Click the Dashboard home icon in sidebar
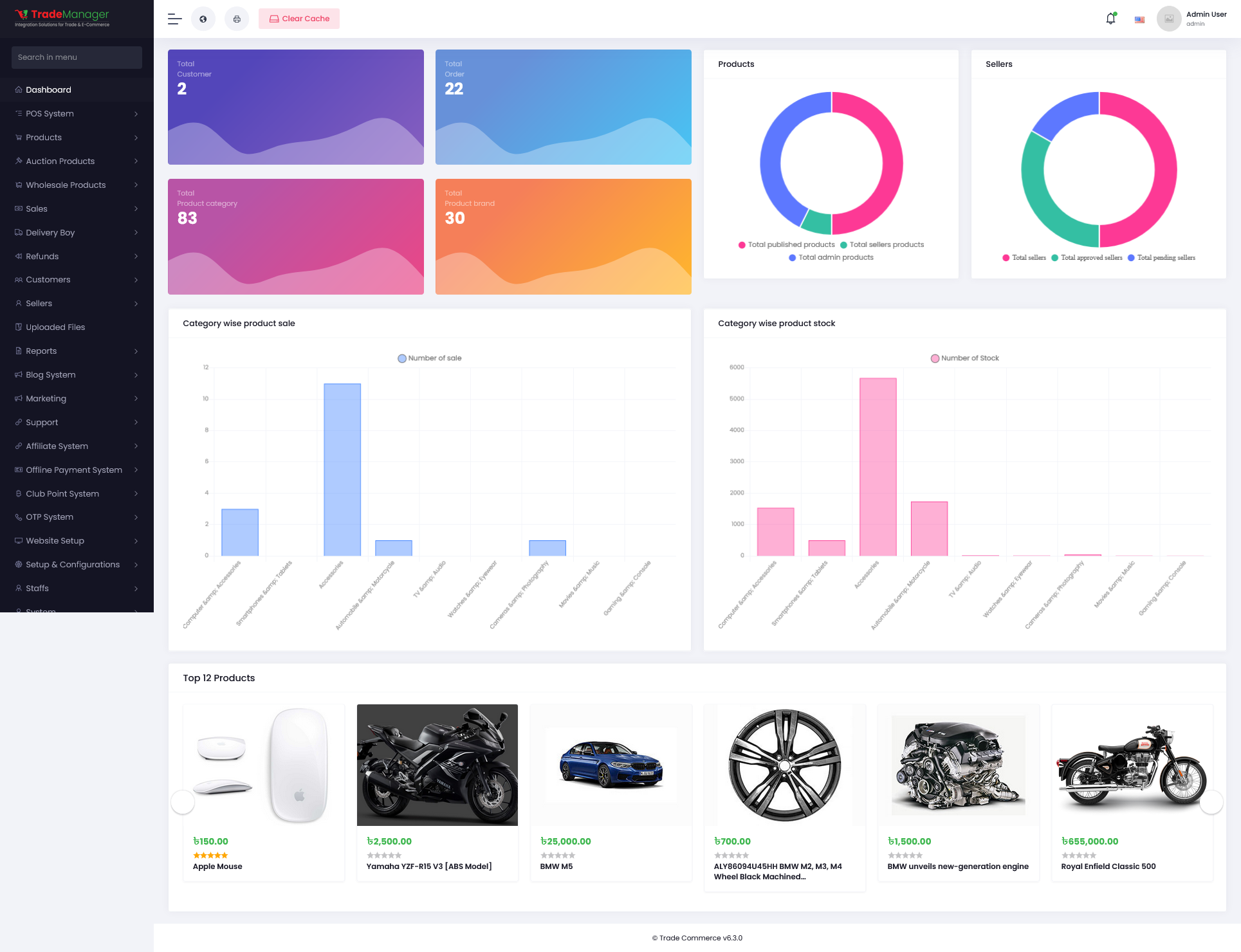1241x952 pixels. click(19, 89)
